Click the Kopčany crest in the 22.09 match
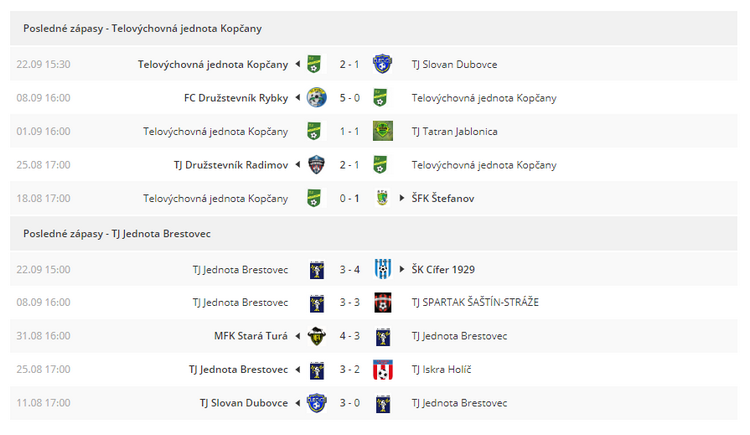 point(314,64)
